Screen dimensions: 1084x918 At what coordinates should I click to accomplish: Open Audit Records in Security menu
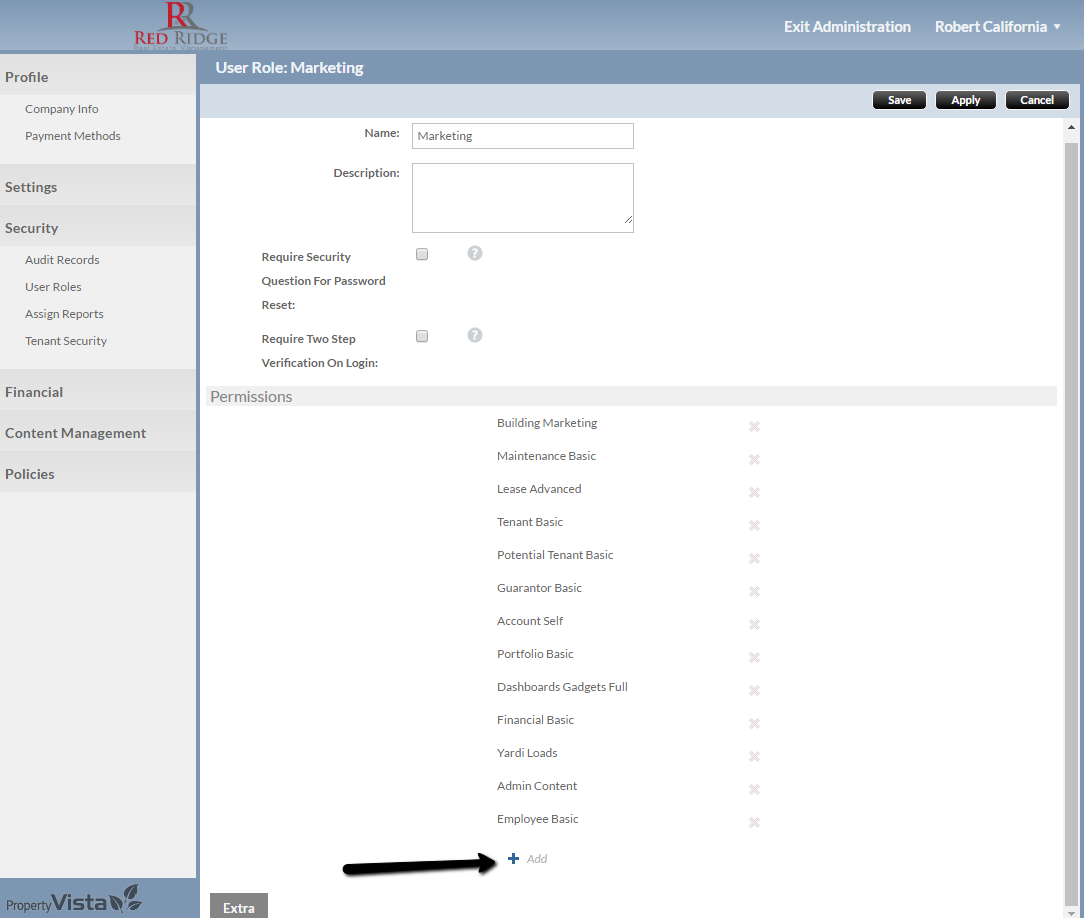(x=62, y=260)
